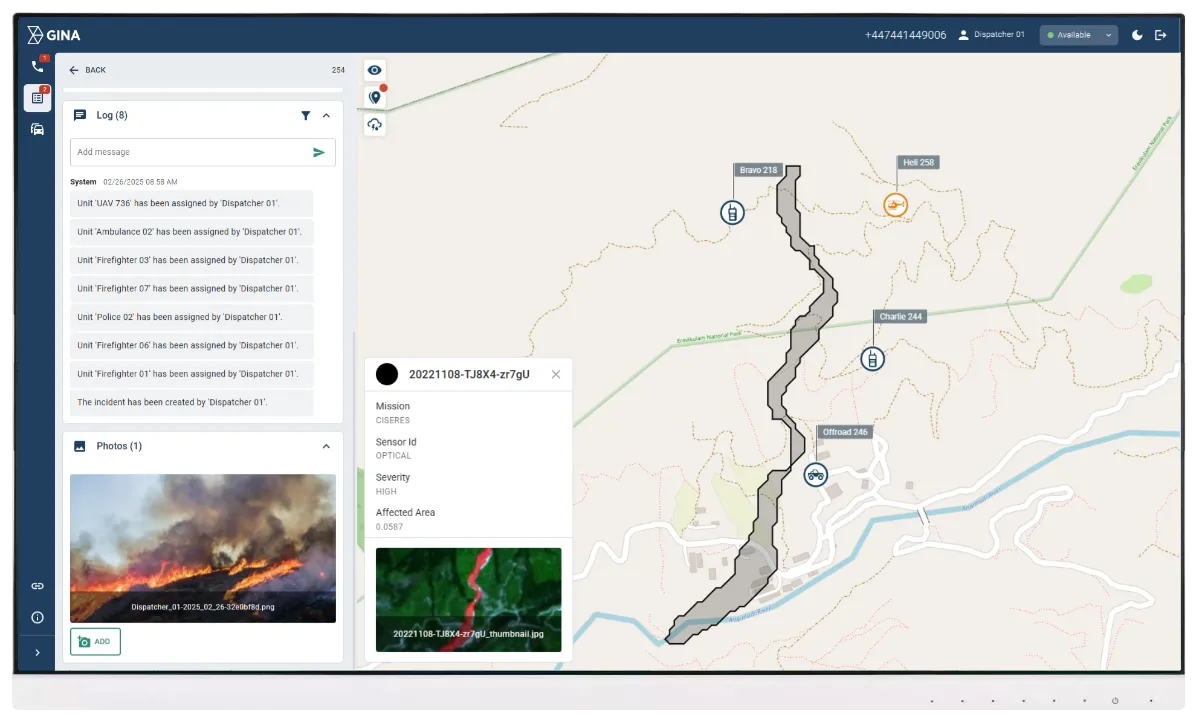This screenshot has width=1200, height=718.
Task: Click the black circle color swatch
Action: click(387, 374)
